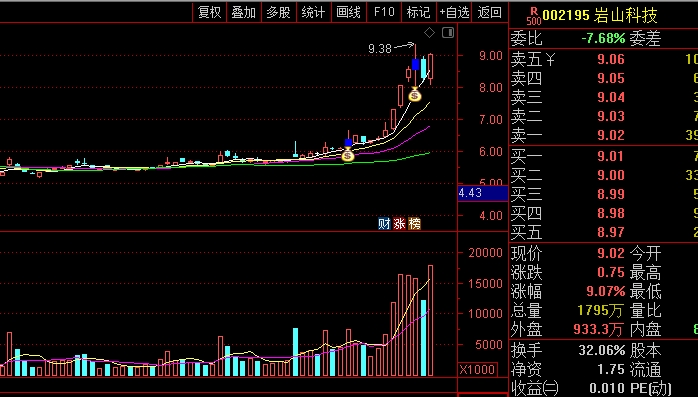
Task: Click the R 500 margin badge icon
Action: click(534, 16)
